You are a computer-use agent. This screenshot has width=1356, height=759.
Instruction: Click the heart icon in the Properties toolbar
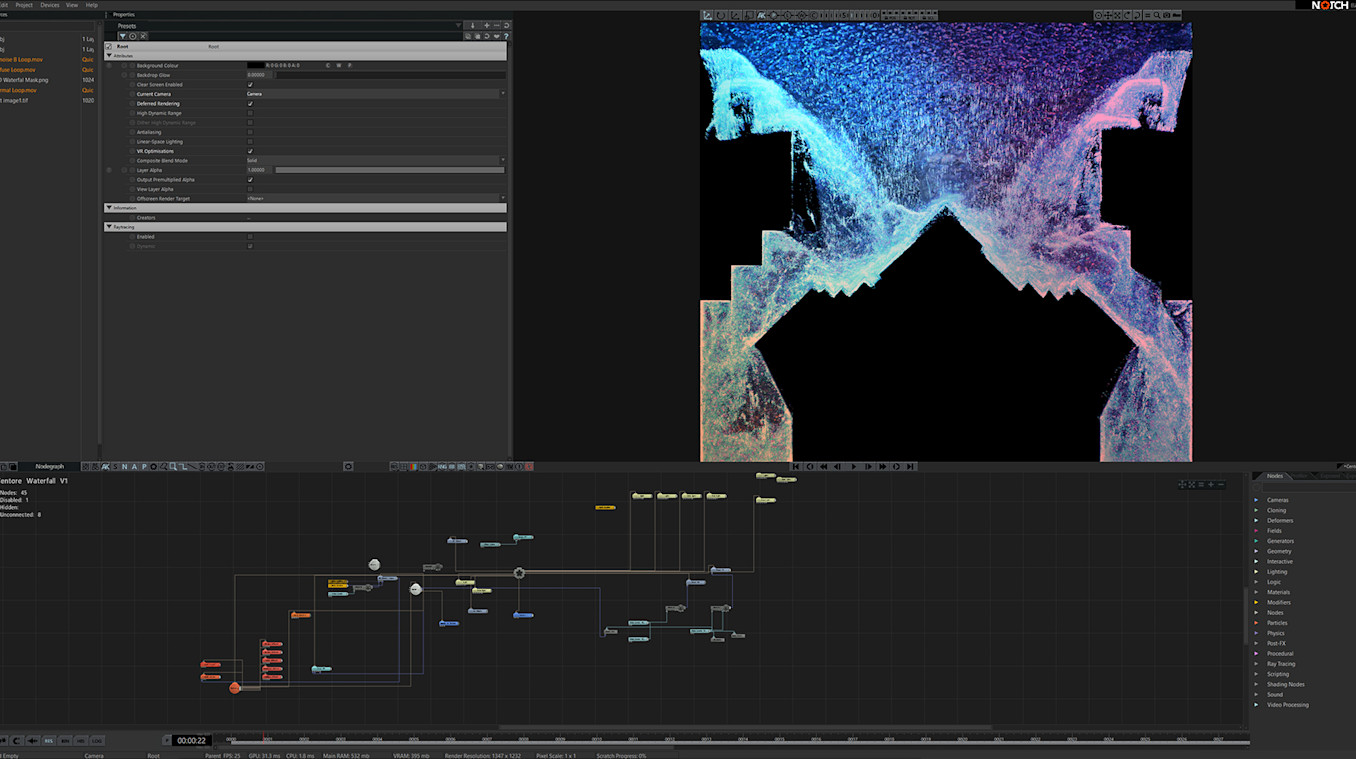click(x=497, y=36)
